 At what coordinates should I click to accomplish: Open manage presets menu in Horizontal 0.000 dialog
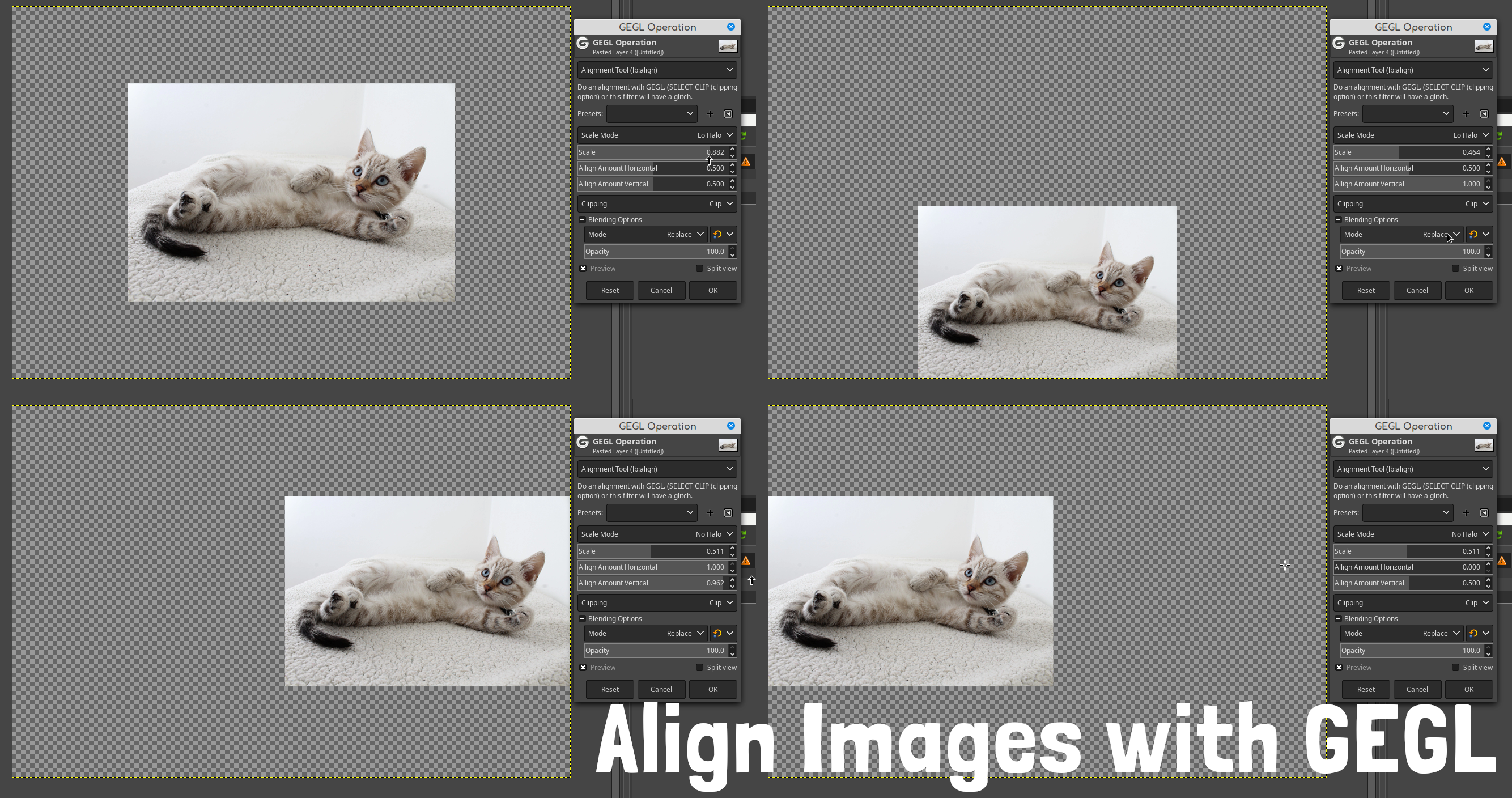(x=1484, y=512)
